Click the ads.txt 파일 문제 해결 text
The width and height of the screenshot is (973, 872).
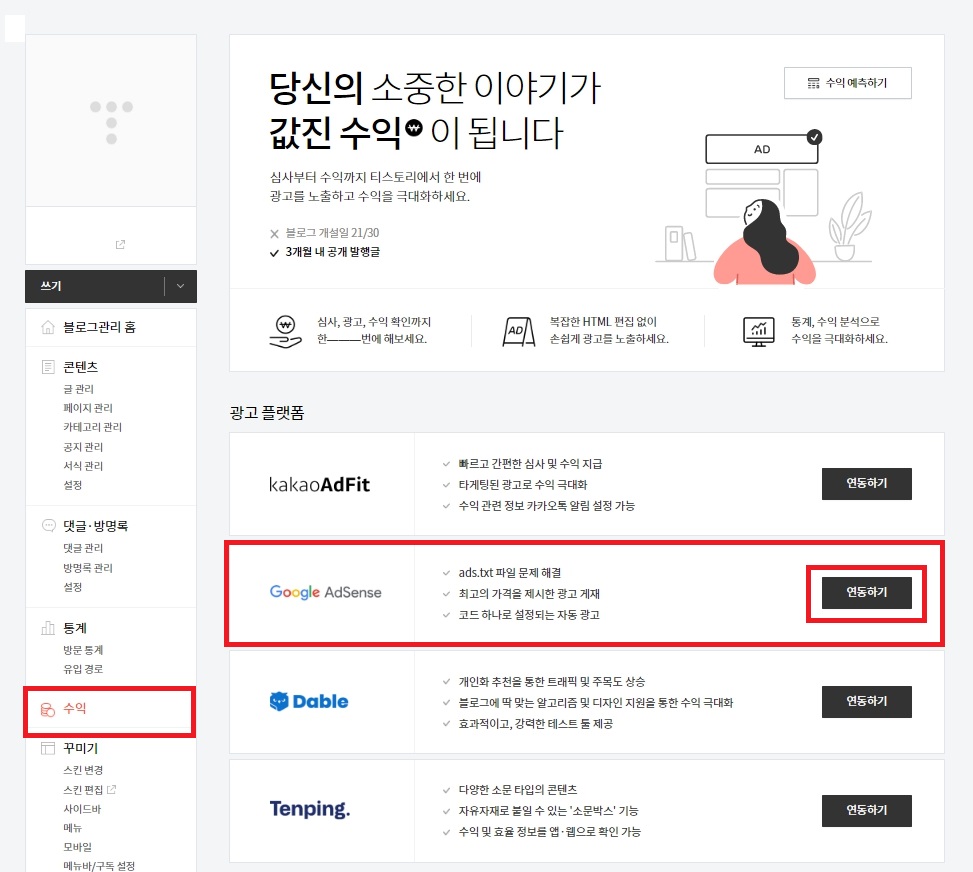[x=510, y=572]
